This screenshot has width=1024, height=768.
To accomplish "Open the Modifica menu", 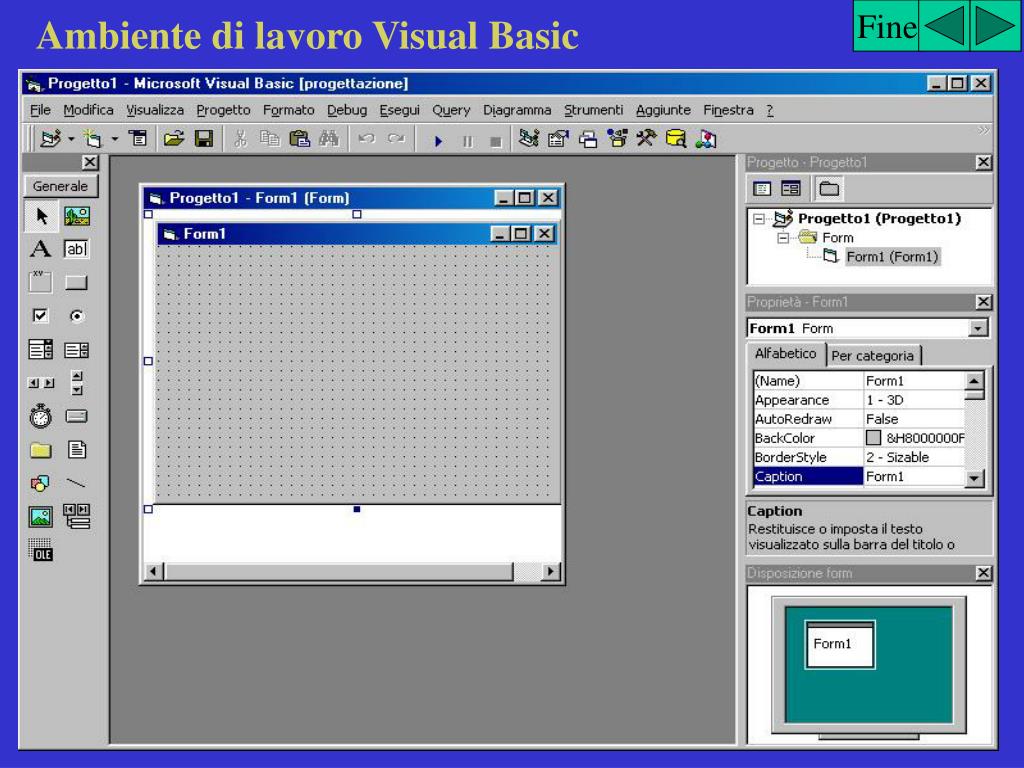I will [88, 110].
